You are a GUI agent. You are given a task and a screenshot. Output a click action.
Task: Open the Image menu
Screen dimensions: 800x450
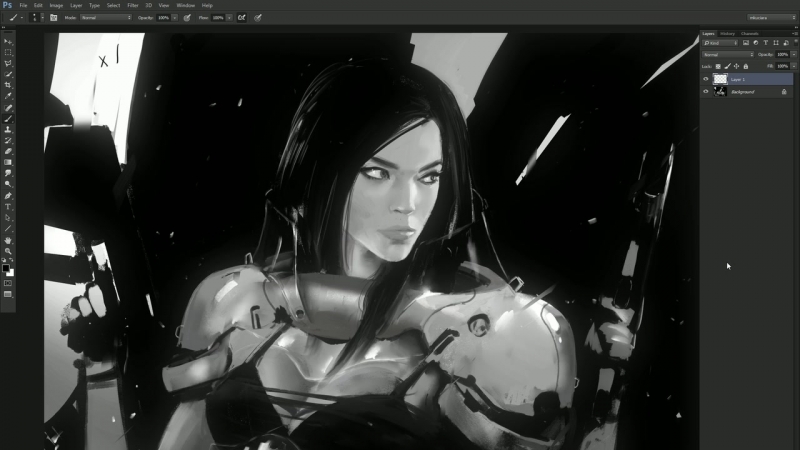[56, 5]
